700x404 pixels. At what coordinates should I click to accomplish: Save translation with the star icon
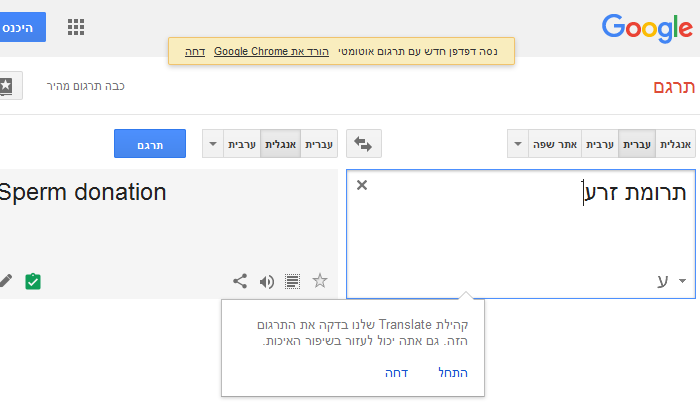(x=320, y=281)
